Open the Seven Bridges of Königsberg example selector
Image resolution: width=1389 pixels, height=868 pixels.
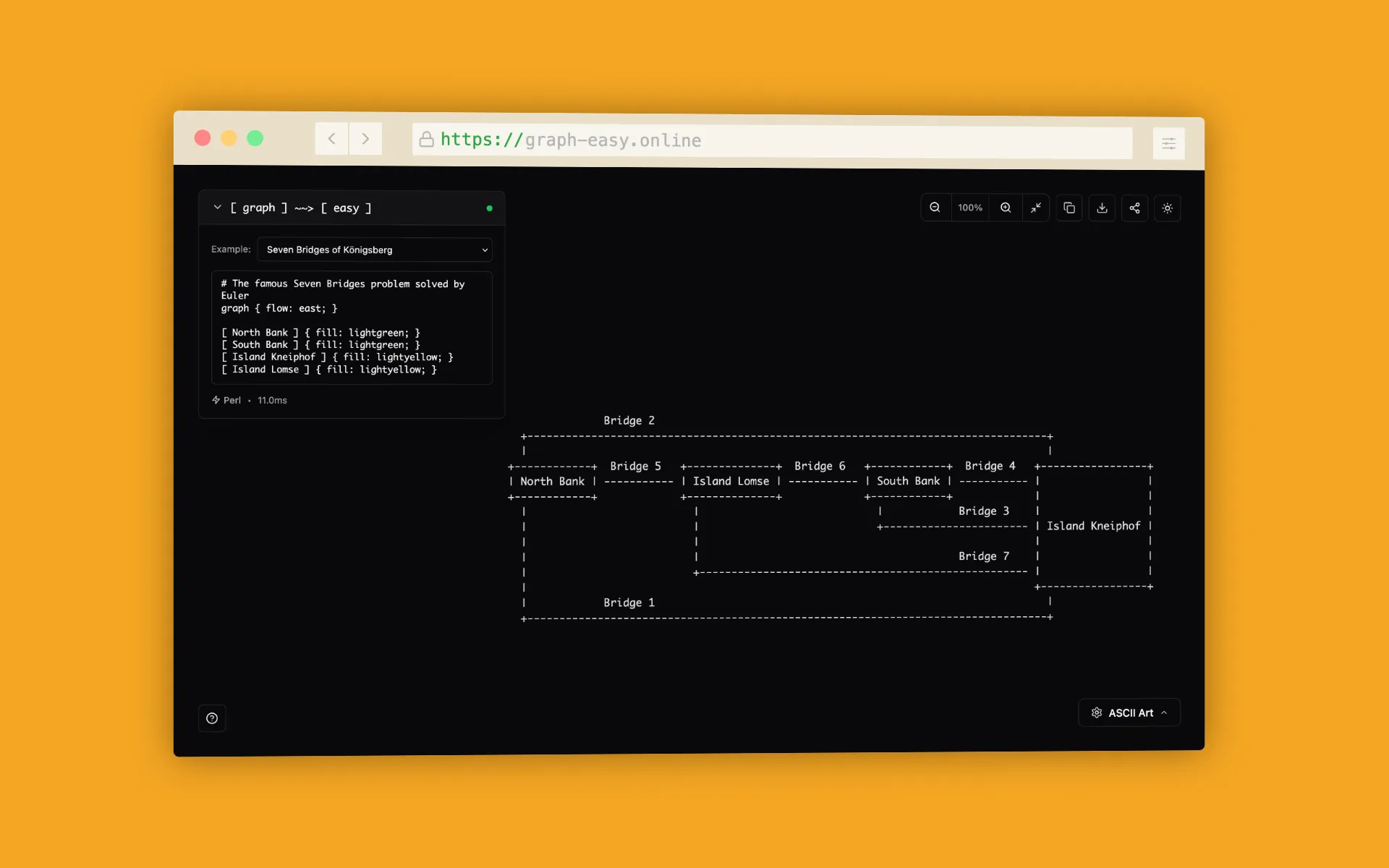tap(373, 250)
